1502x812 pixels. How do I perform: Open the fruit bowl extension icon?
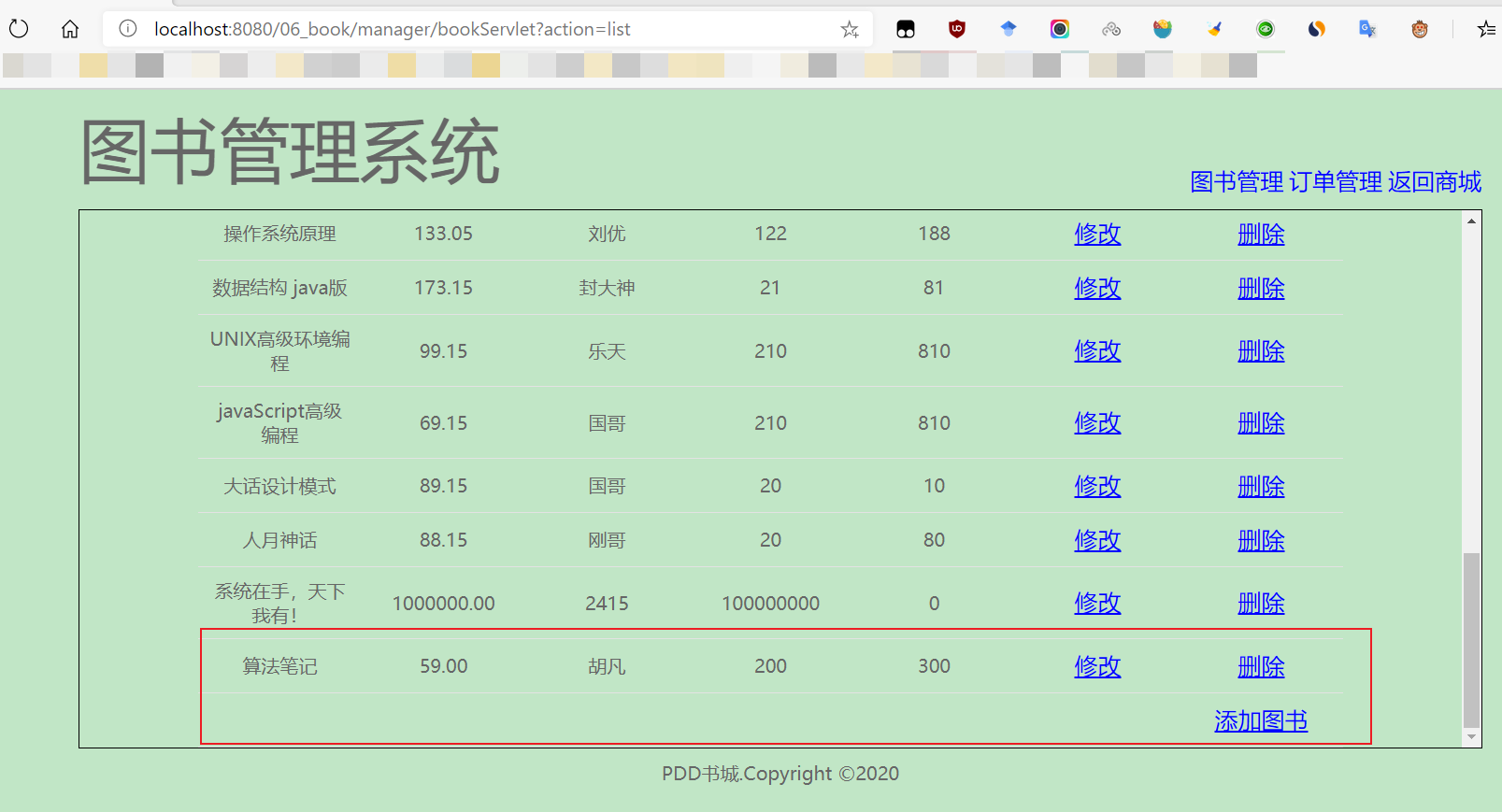[1163, 29]
